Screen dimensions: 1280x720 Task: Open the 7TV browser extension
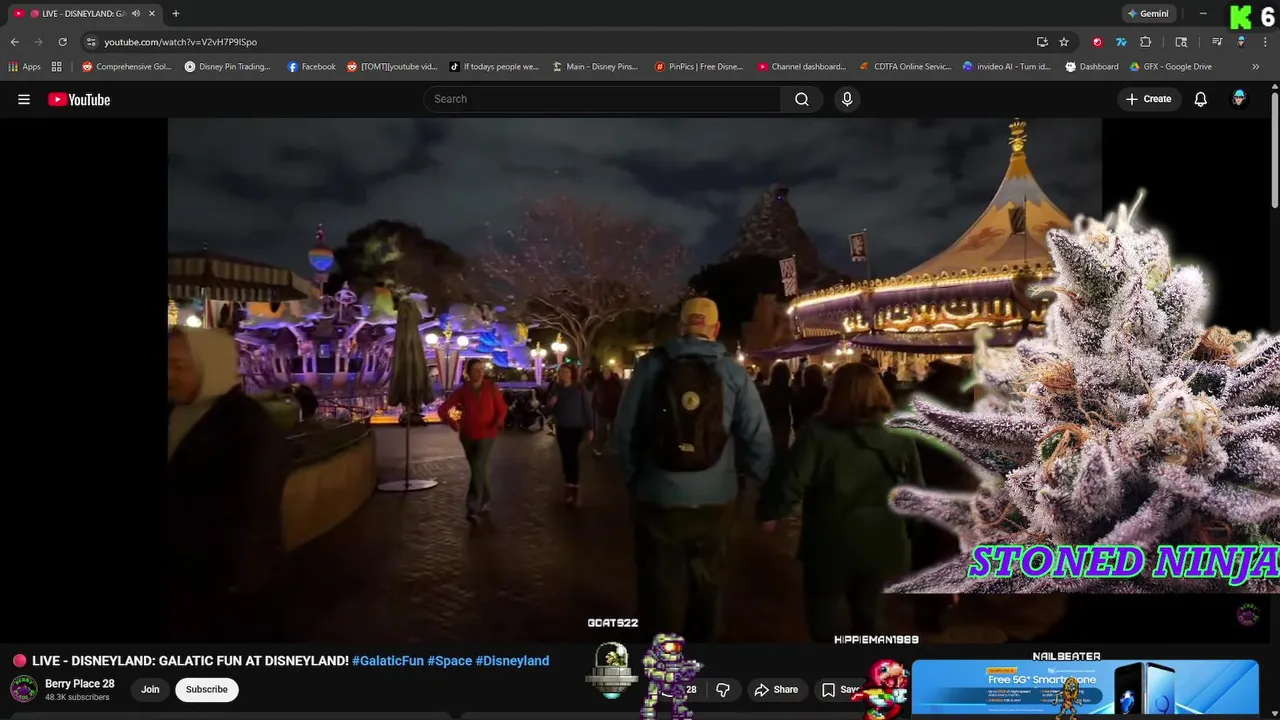(x=1121, y=42)
